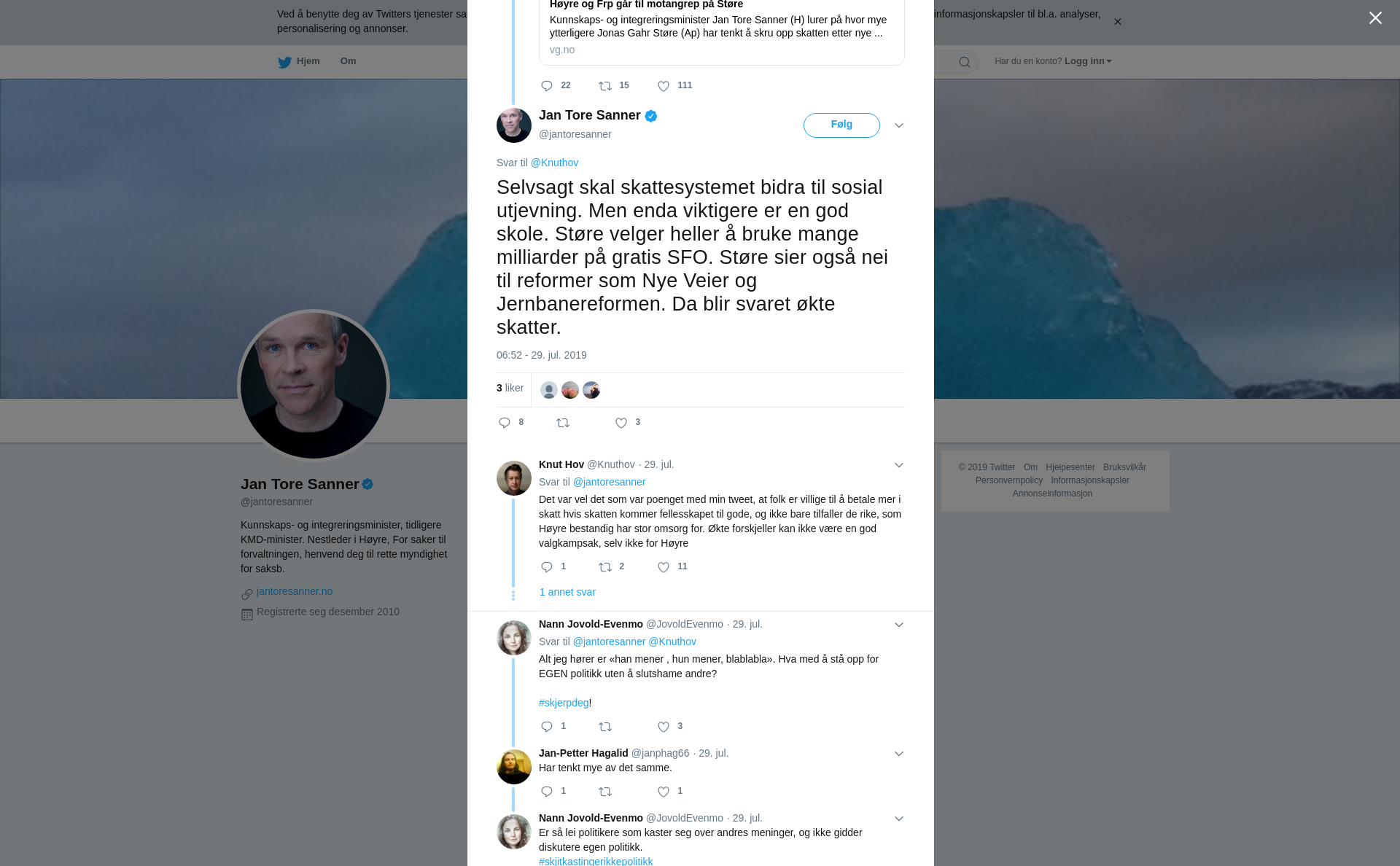
Task: Like Knut Hov's reply tweet
Action: point(664,567)
